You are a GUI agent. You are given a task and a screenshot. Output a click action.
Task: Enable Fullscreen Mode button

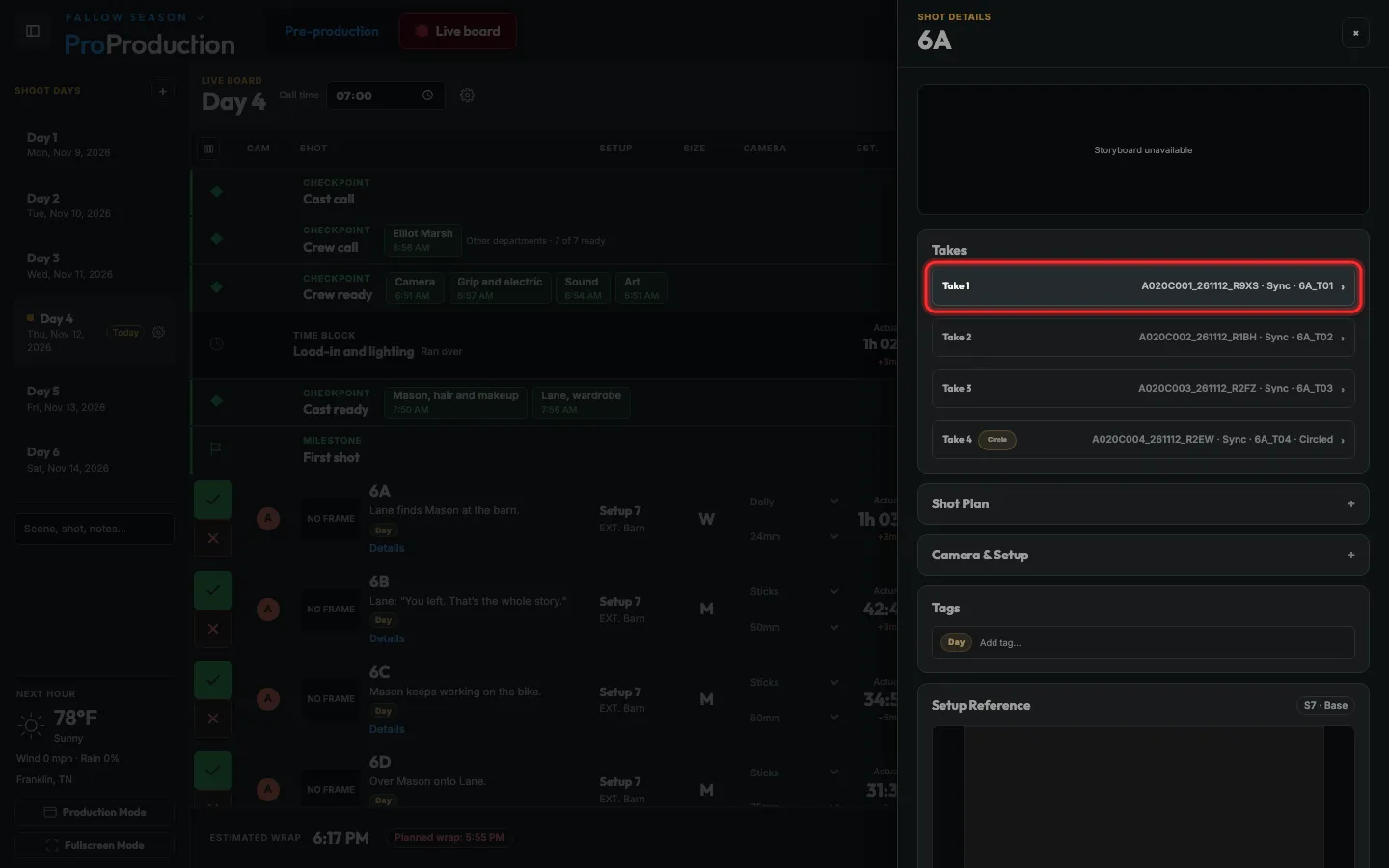95,845
